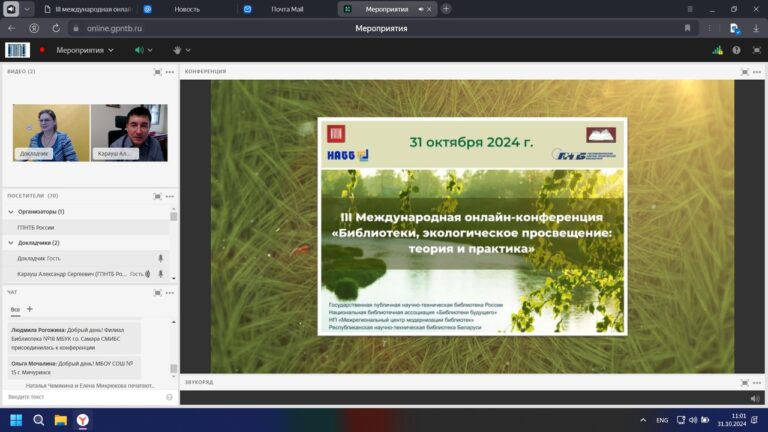Screen dimensions: 768x432
Task: Maximize the Chat panel
Action: [157, 293]
